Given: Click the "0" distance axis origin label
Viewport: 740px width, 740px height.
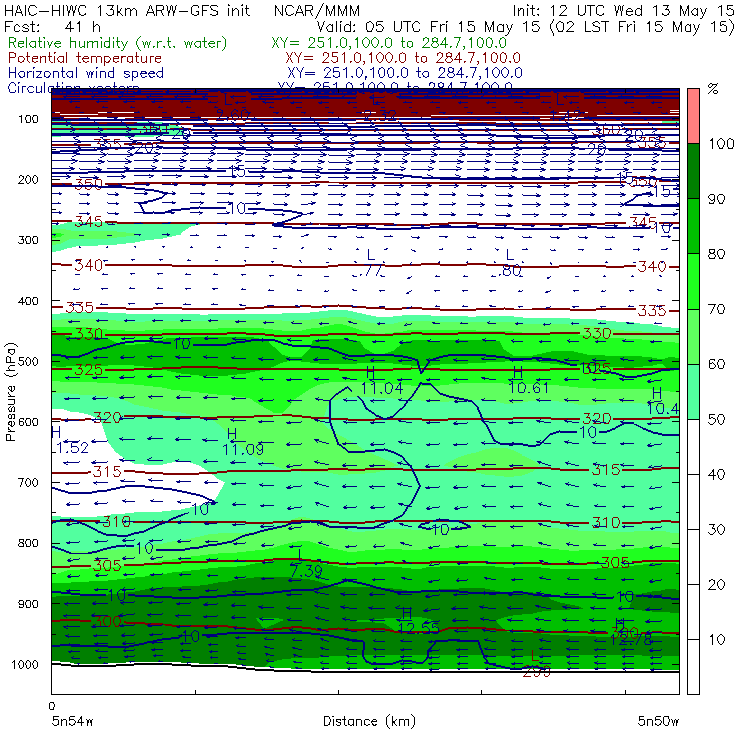Looking at the screenshot, I should tap(52, 706).
